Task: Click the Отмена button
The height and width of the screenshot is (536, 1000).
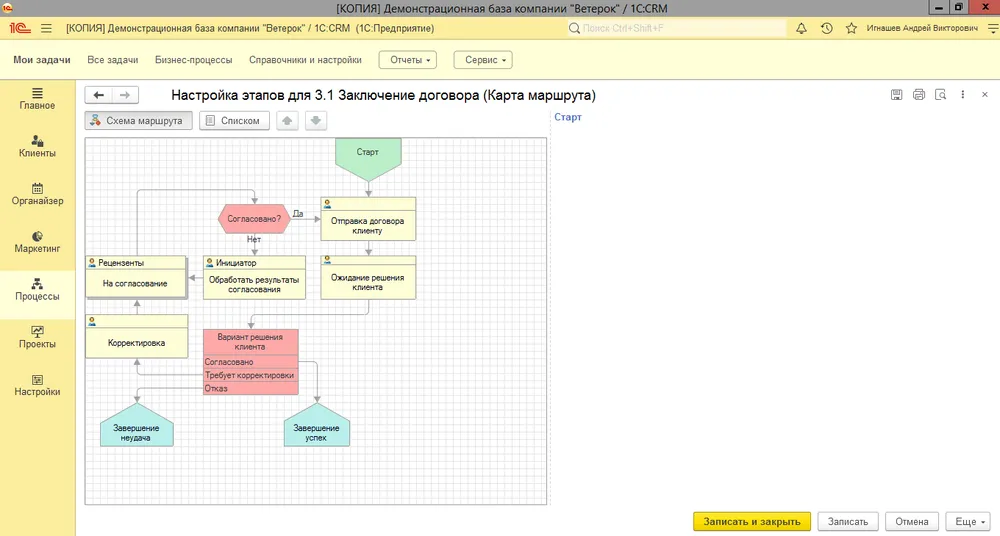Action: click(912, 521)
